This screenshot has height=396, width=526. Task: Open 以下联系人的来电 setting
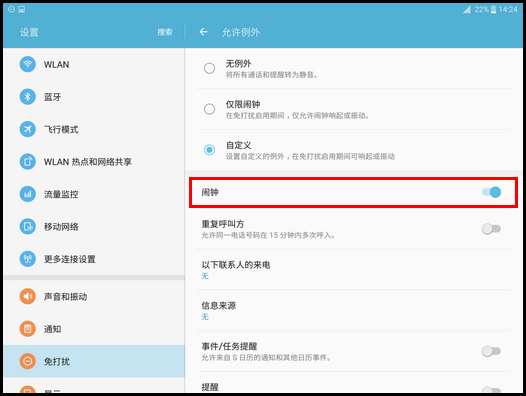(x=354, y=269)
